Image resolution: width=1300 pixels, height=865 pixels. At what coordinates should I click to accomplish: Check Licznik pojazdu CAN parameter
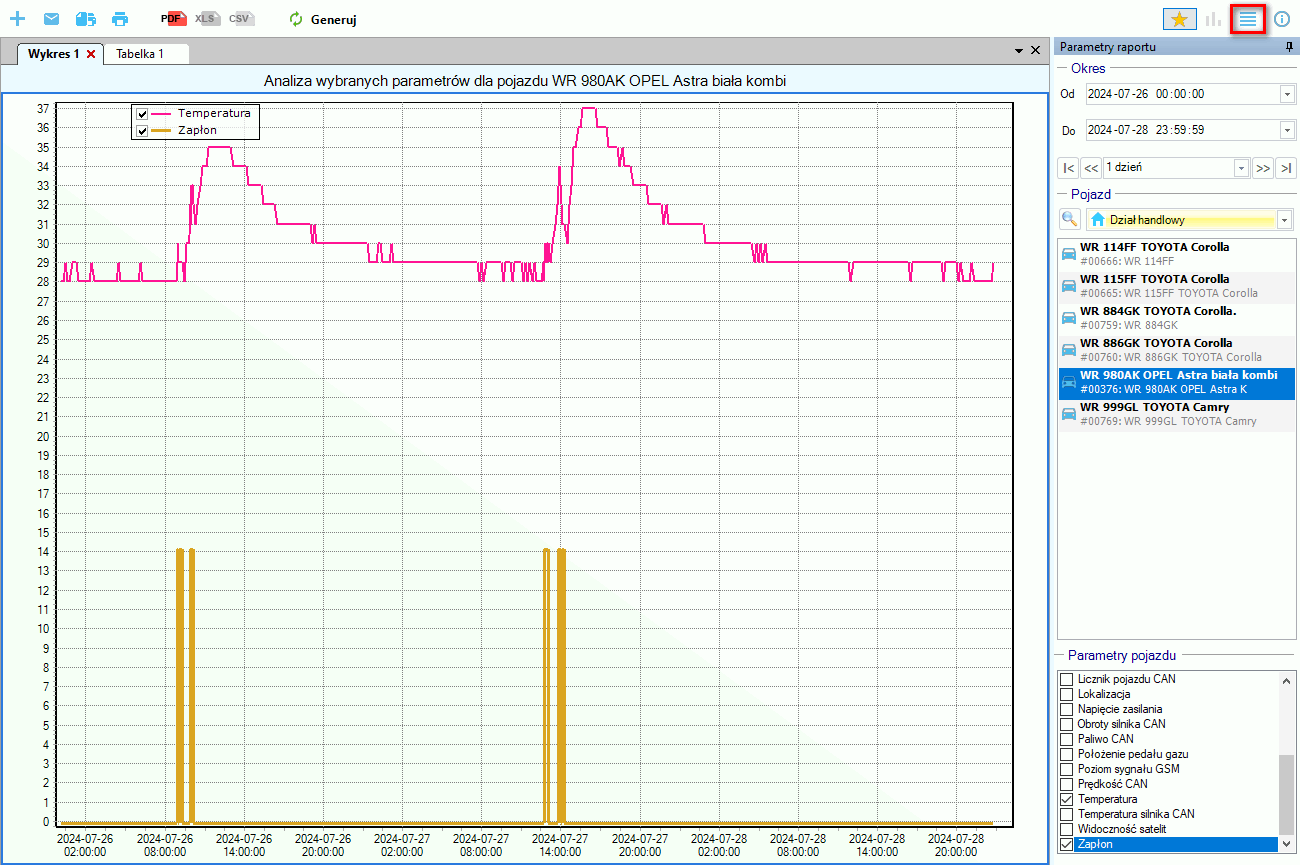[1066, 679]
